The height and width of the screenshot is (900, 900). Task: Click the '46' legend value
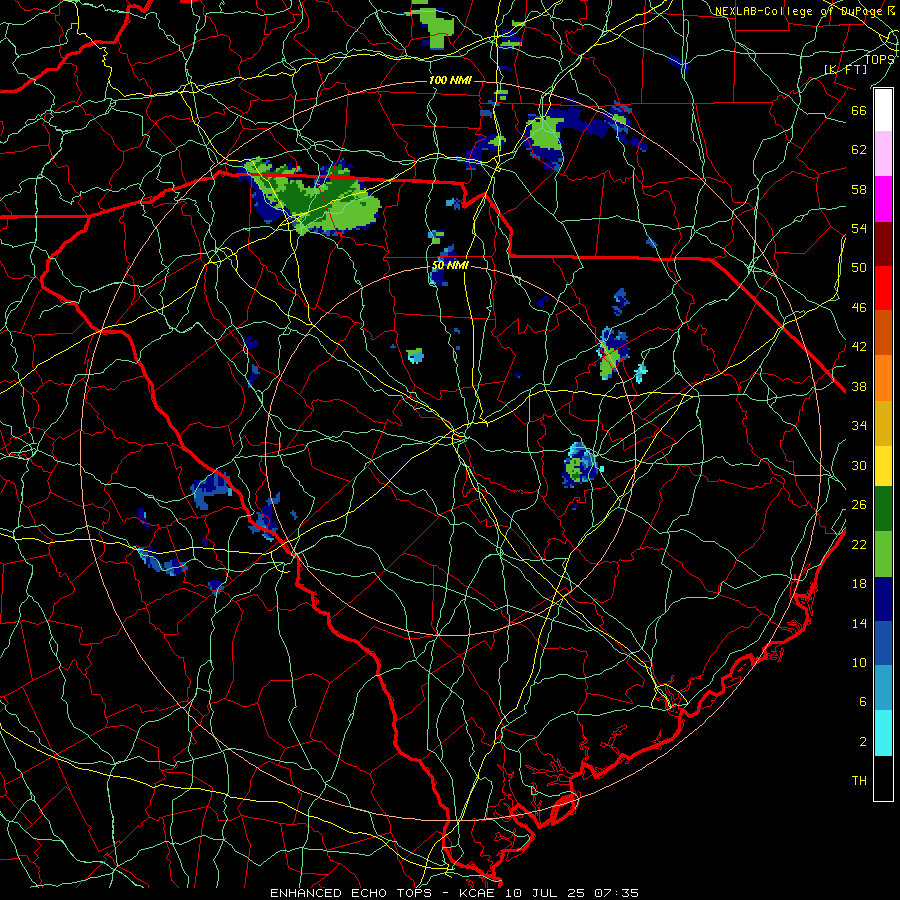[x=859, y=307]
